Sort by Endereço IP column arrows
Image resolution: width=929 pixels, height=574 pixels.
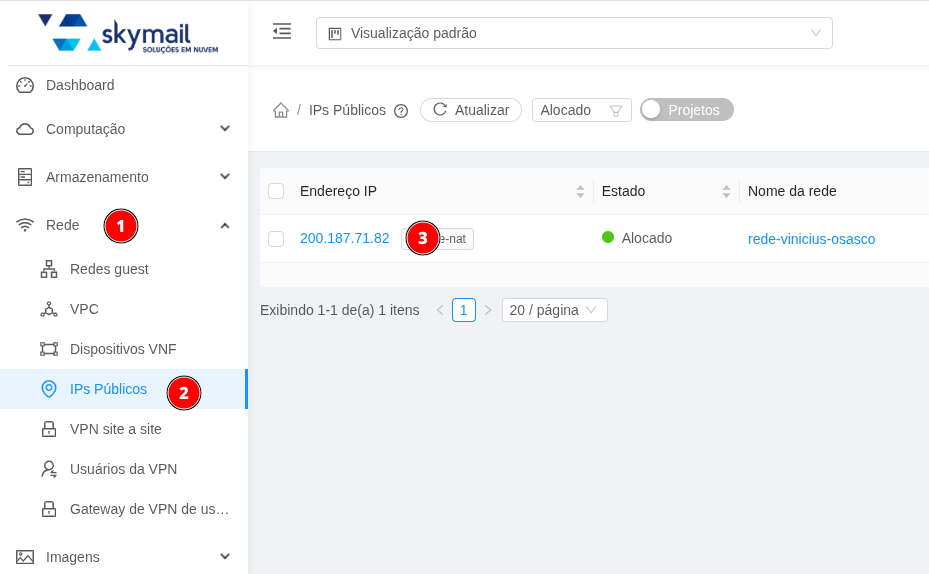coord(580,191)
